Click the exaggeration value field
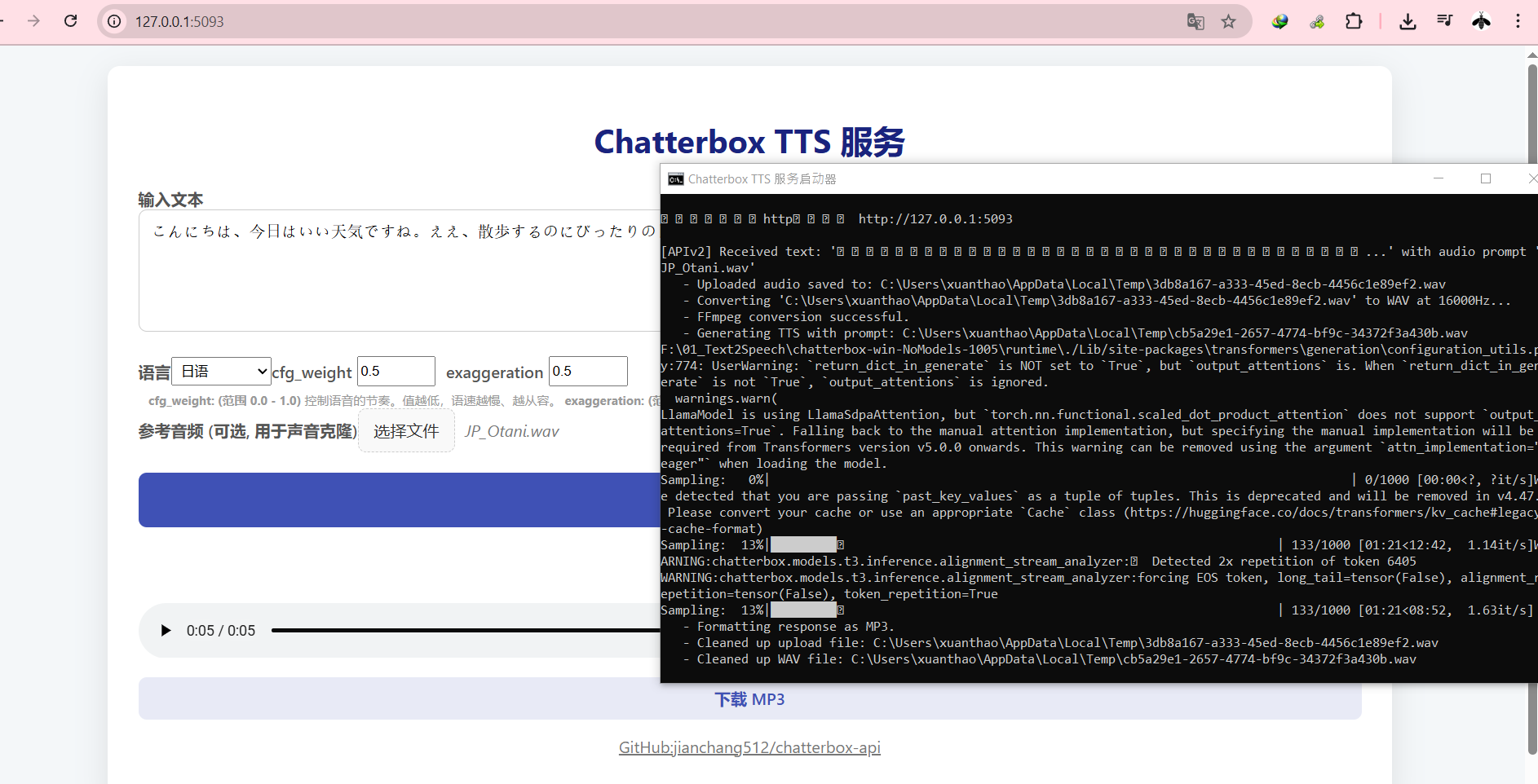The height and width of the screenshot is (784, 1538). (587, 372)
